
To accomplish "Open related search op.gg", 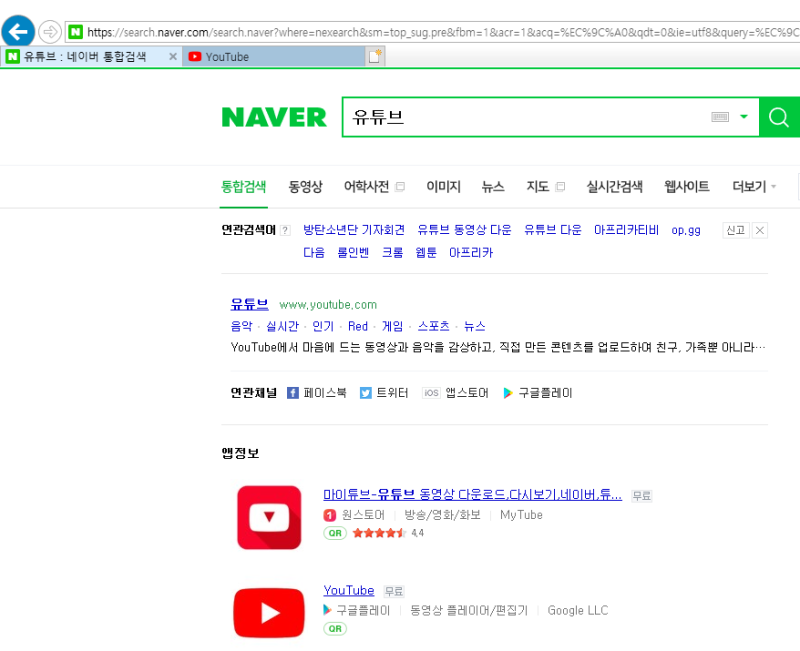I will [x=686, y=231].
